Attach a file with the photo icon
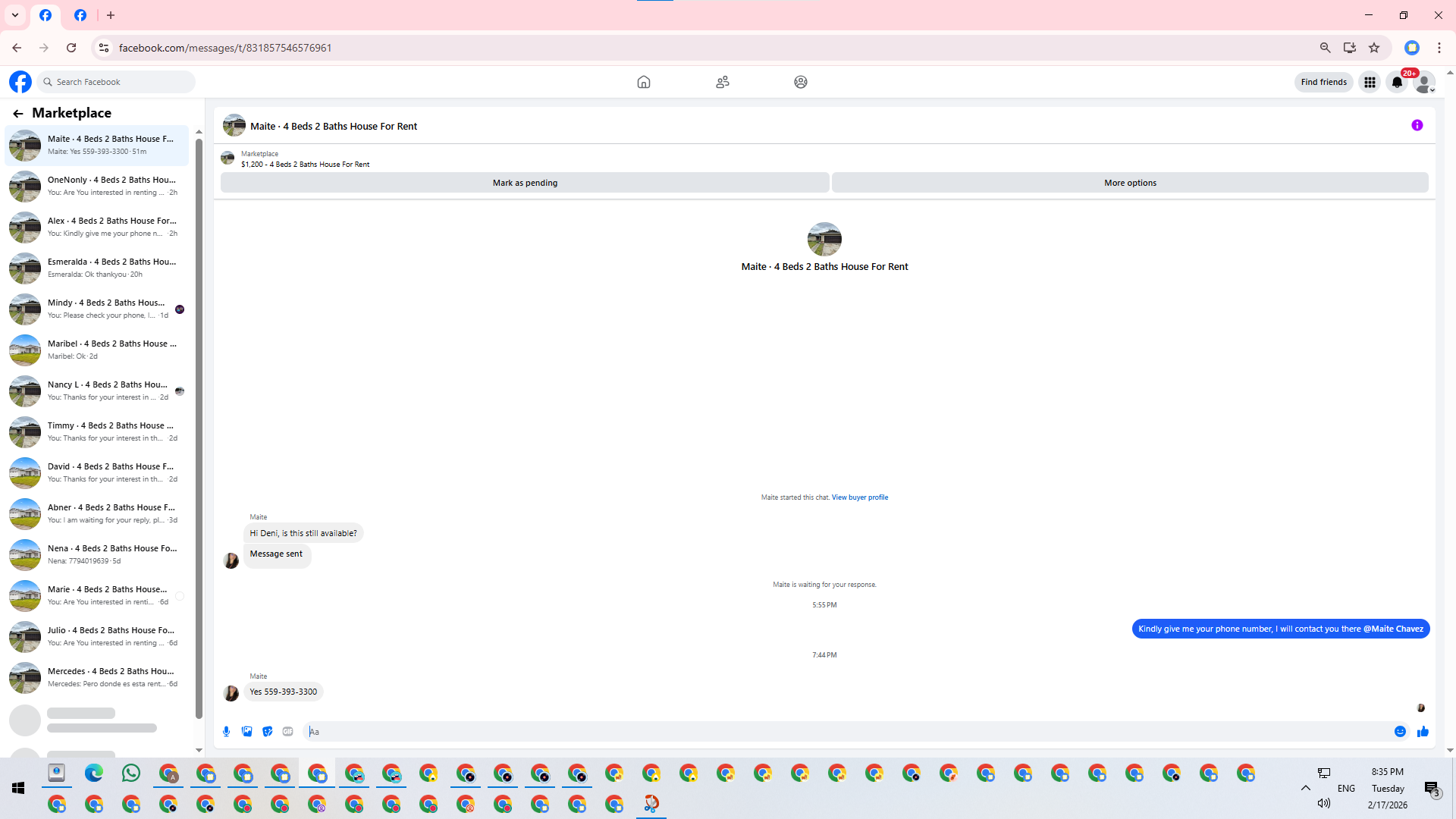 pos(247,732)
